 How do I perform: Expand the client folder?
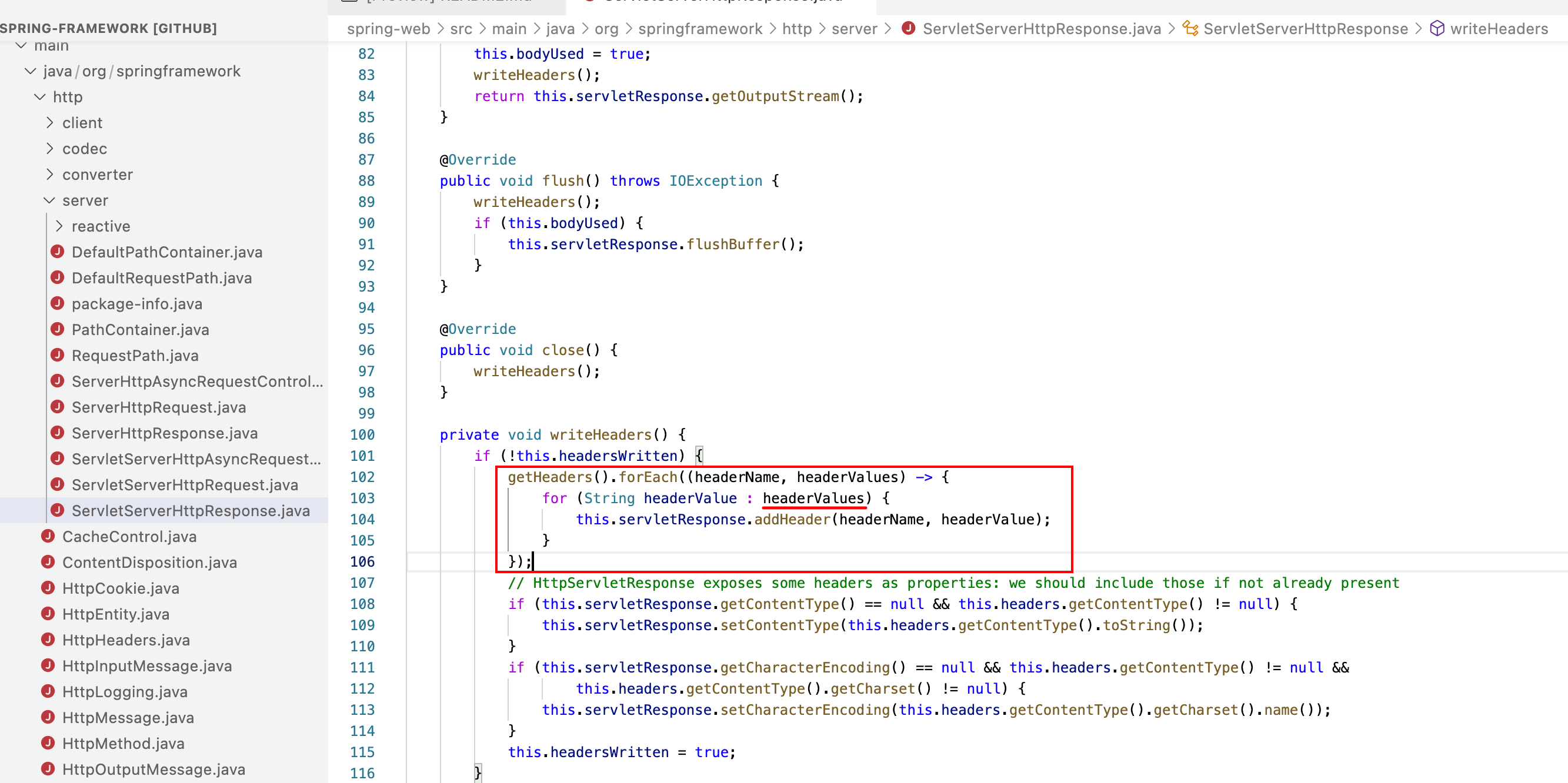tap(50, 123)
